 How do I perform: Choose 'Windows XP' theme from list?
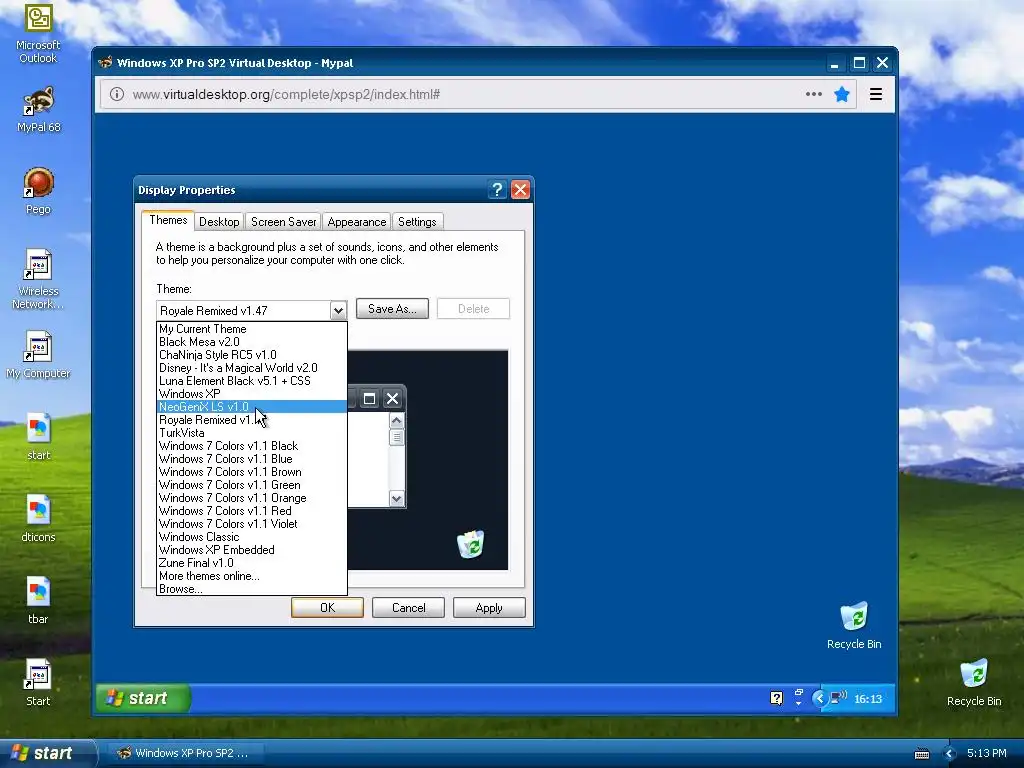[251, 394]
